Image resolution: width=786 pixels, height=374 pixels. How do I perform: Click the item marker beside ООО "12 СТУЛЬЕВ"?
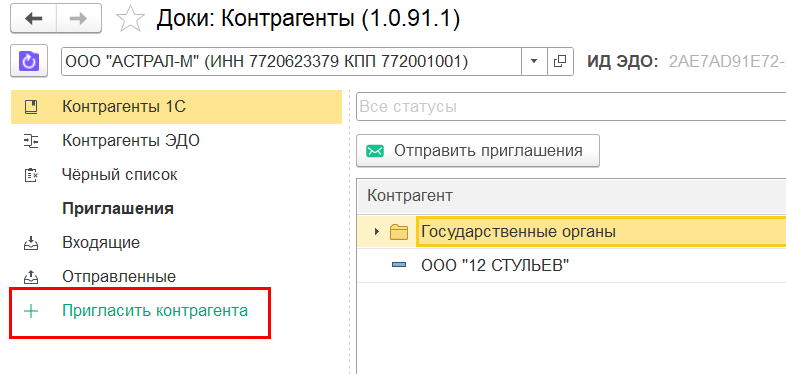(399, 265)
